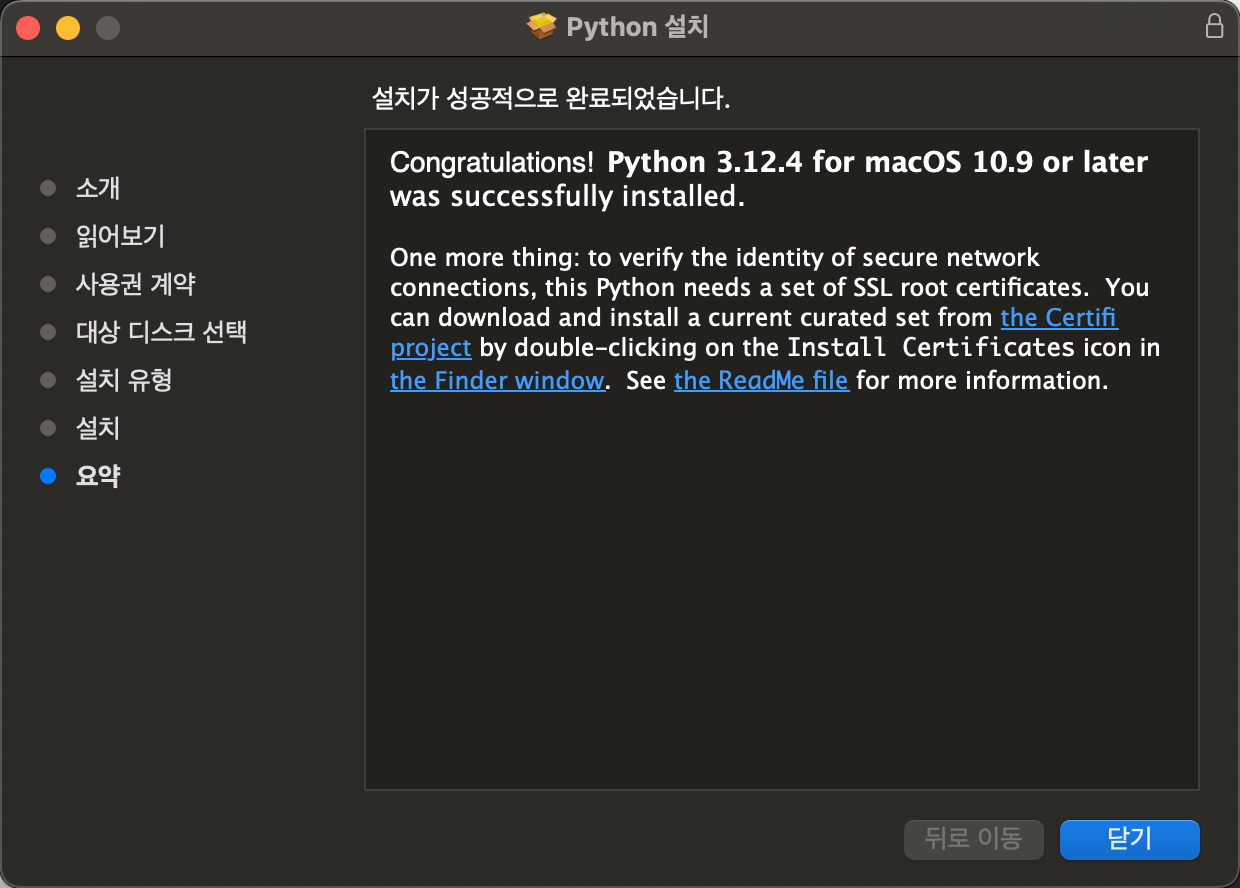Screen dimensions: 1240x888
Task: Select the 사용권 계약 step
Action: [136, 284]
